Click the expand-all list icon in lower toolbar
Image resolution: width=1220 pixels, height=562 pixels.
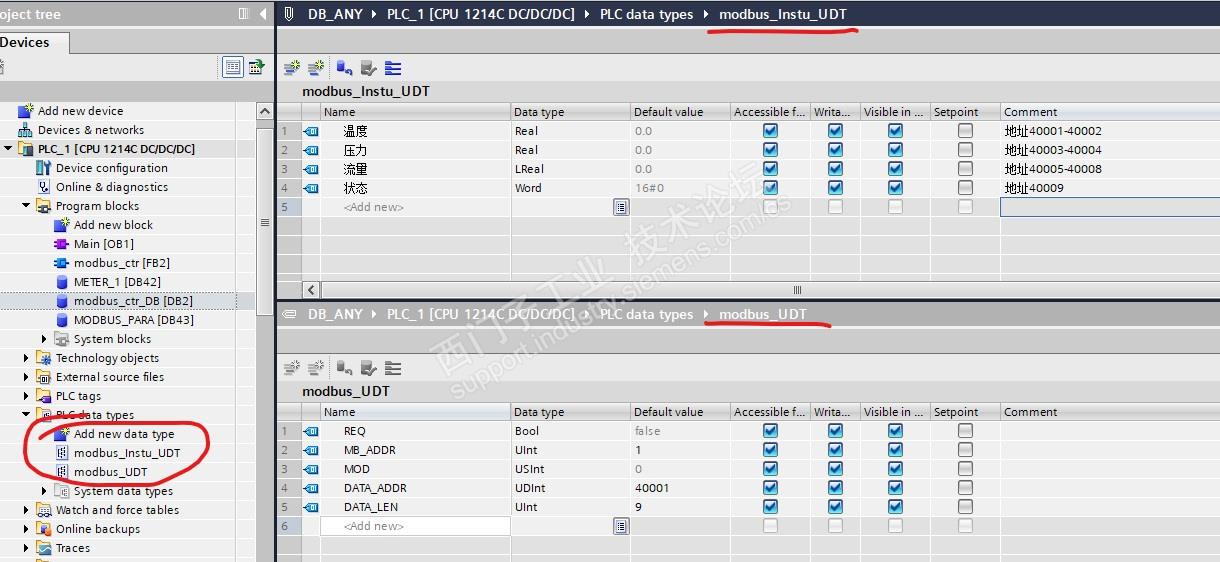tap(393, 368)
